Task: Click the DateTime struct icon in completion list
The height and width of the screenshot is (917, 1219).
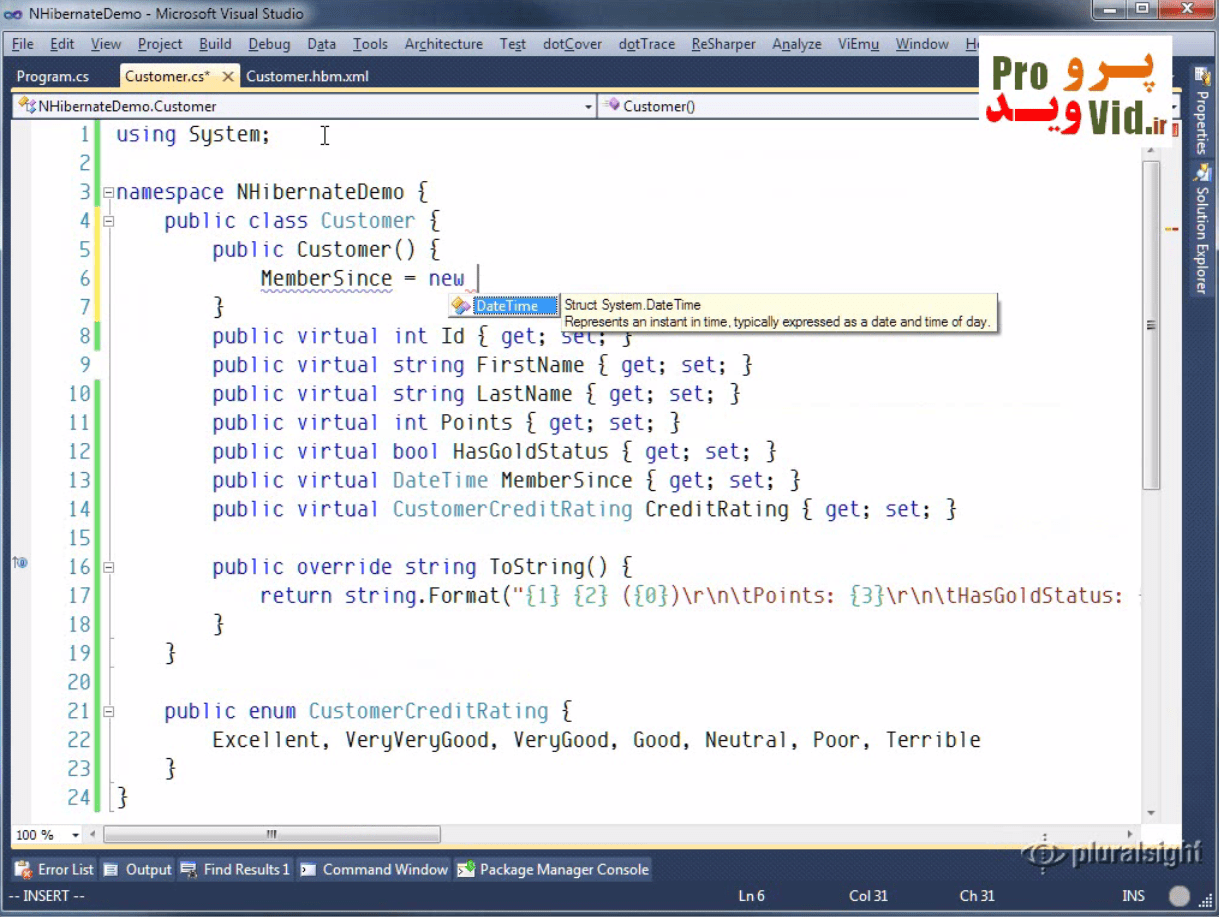Action: (x=460, y=306)
